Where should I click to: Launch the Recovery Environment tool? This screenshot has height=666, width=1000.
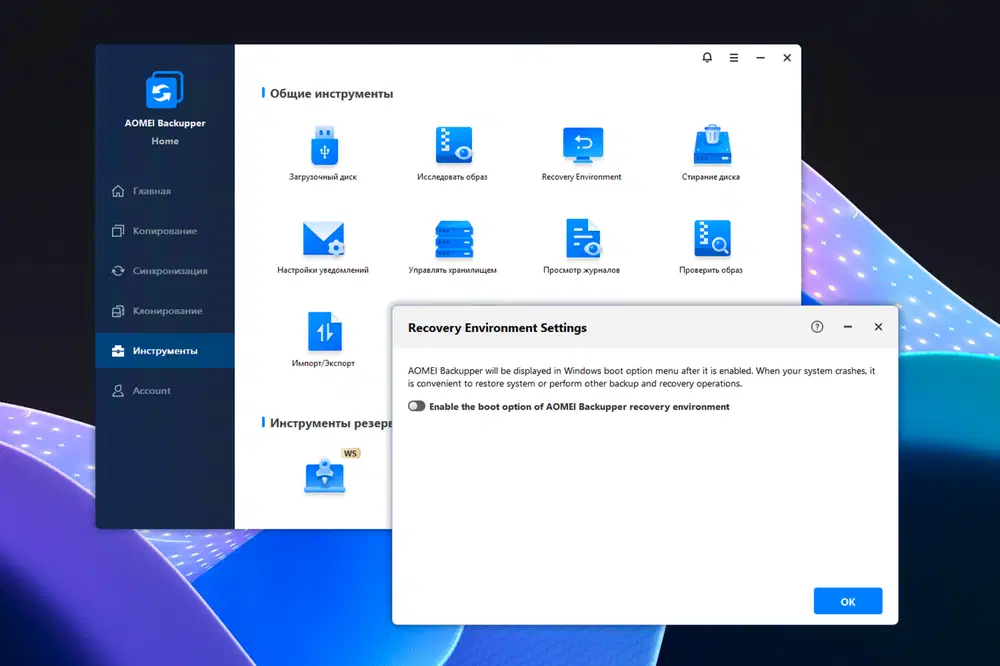pyautogui.click(x=582, y=153)
